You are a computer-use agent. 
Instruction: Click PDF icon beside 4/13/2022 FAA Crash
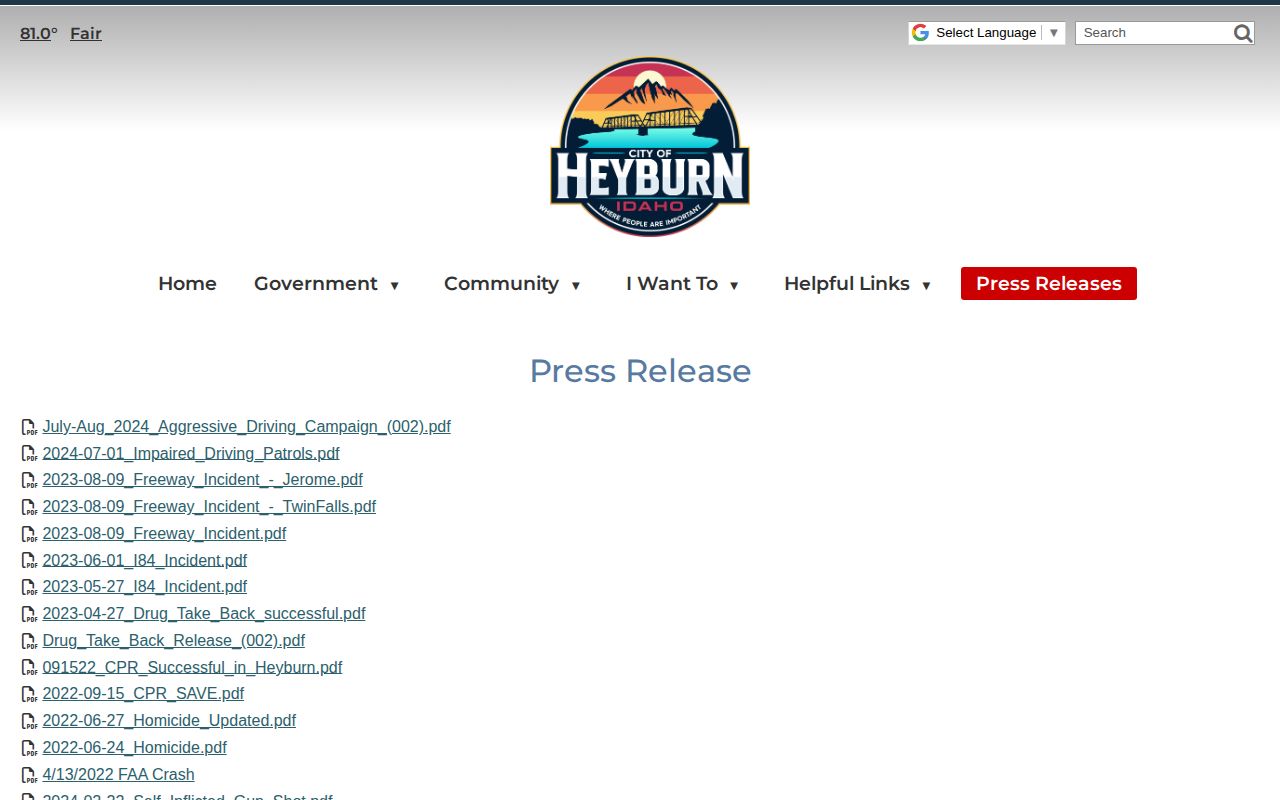pyautogui.click(x=29, y=775)
